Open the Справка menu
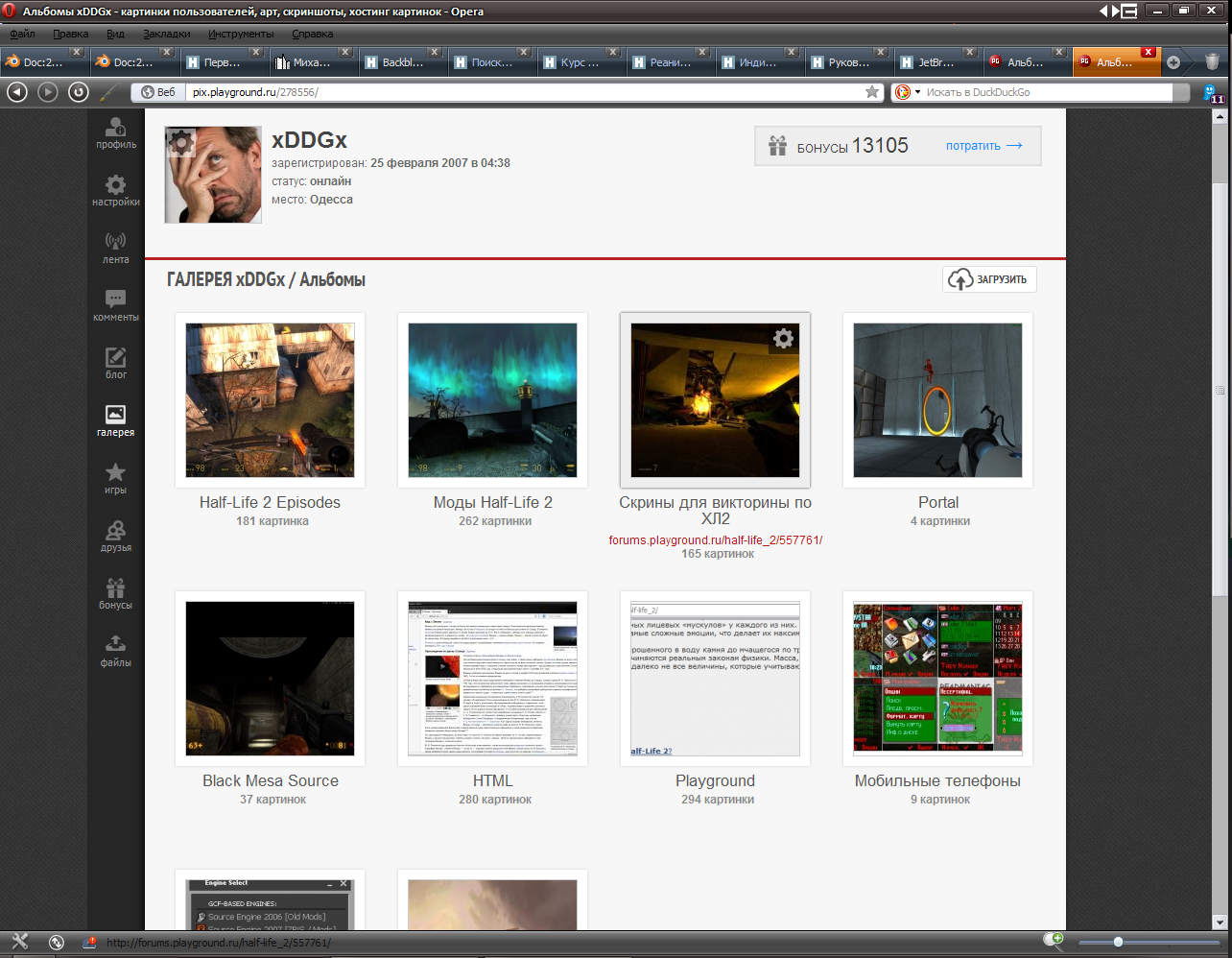The height and width of the screenshot is (958, 1232). [313, 34]
